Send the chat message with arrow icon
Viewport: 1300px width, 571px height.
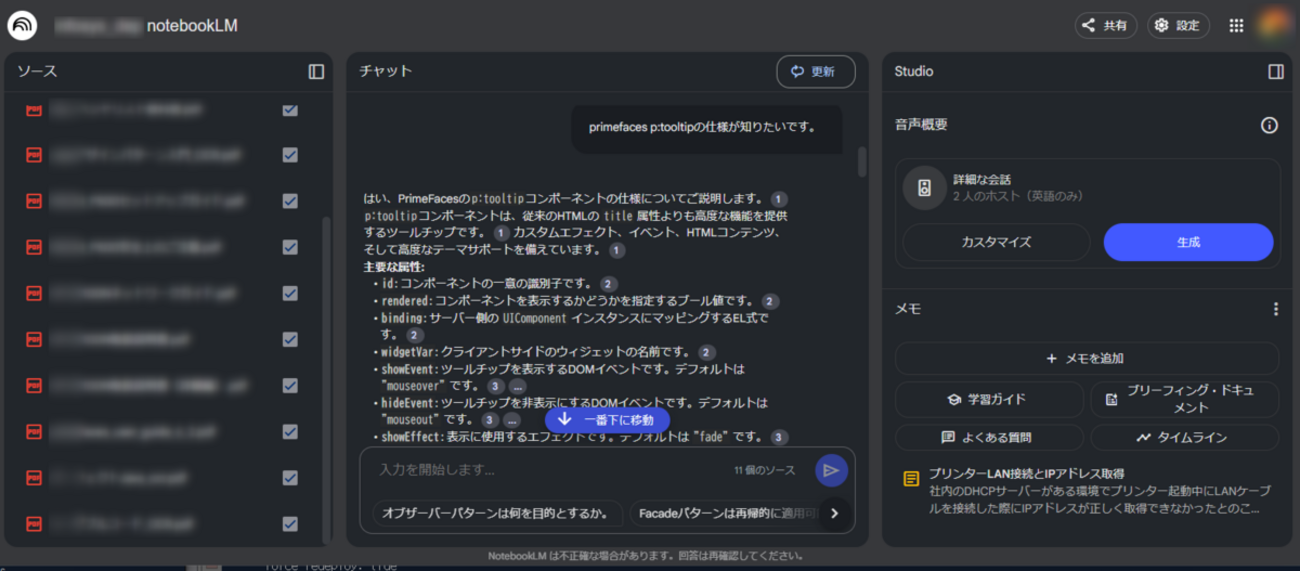831,470
